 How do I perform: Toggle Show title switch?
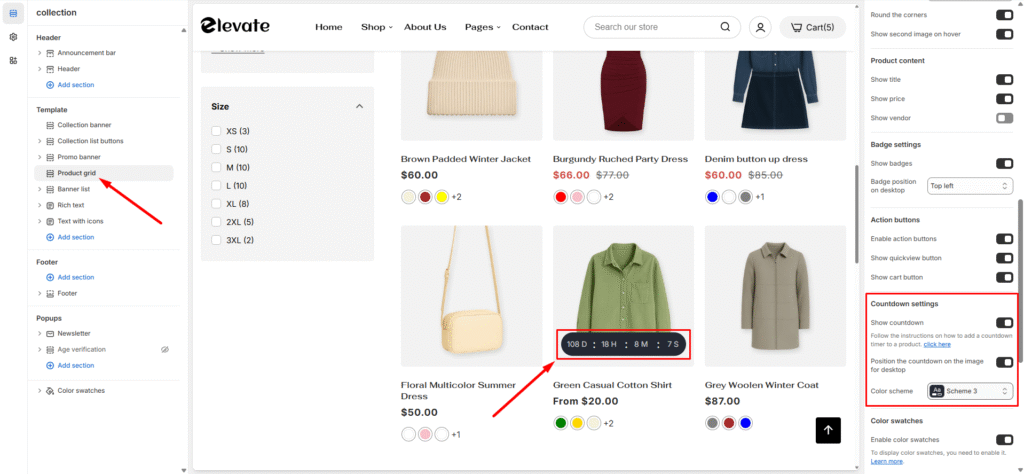1004,80
